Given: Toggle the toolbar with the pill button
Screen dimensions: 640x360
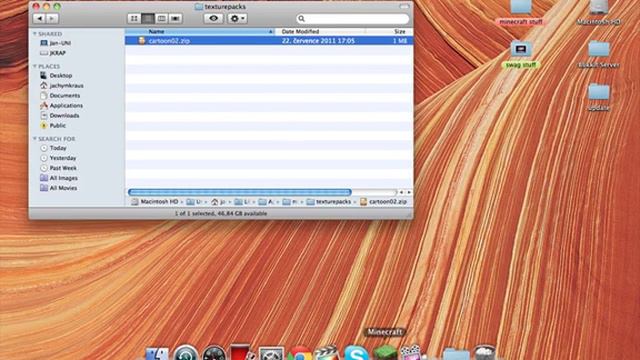Looking at the screenshot, I should tap(404, 7).
